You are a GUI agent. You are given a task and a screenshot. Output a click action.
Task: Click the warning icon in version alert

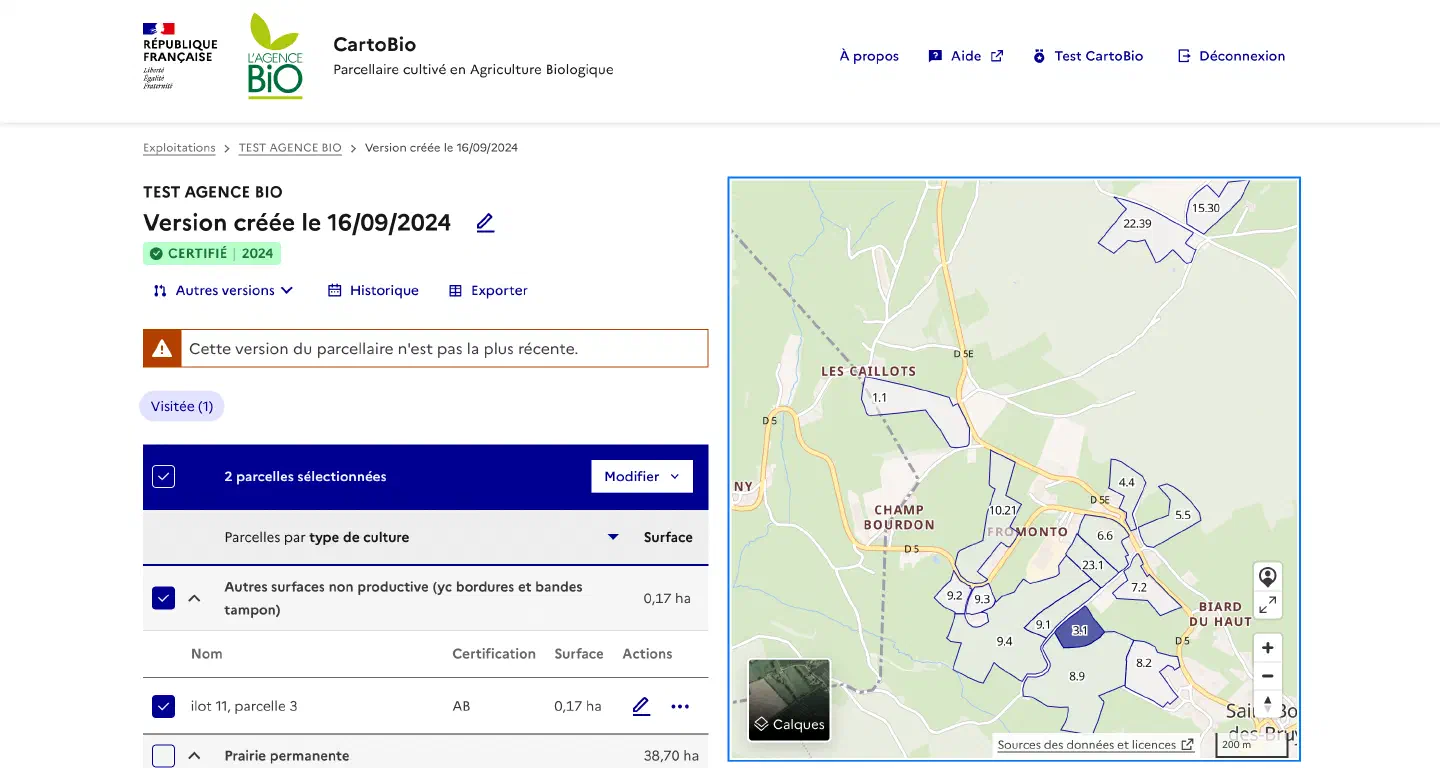[162, 348]
